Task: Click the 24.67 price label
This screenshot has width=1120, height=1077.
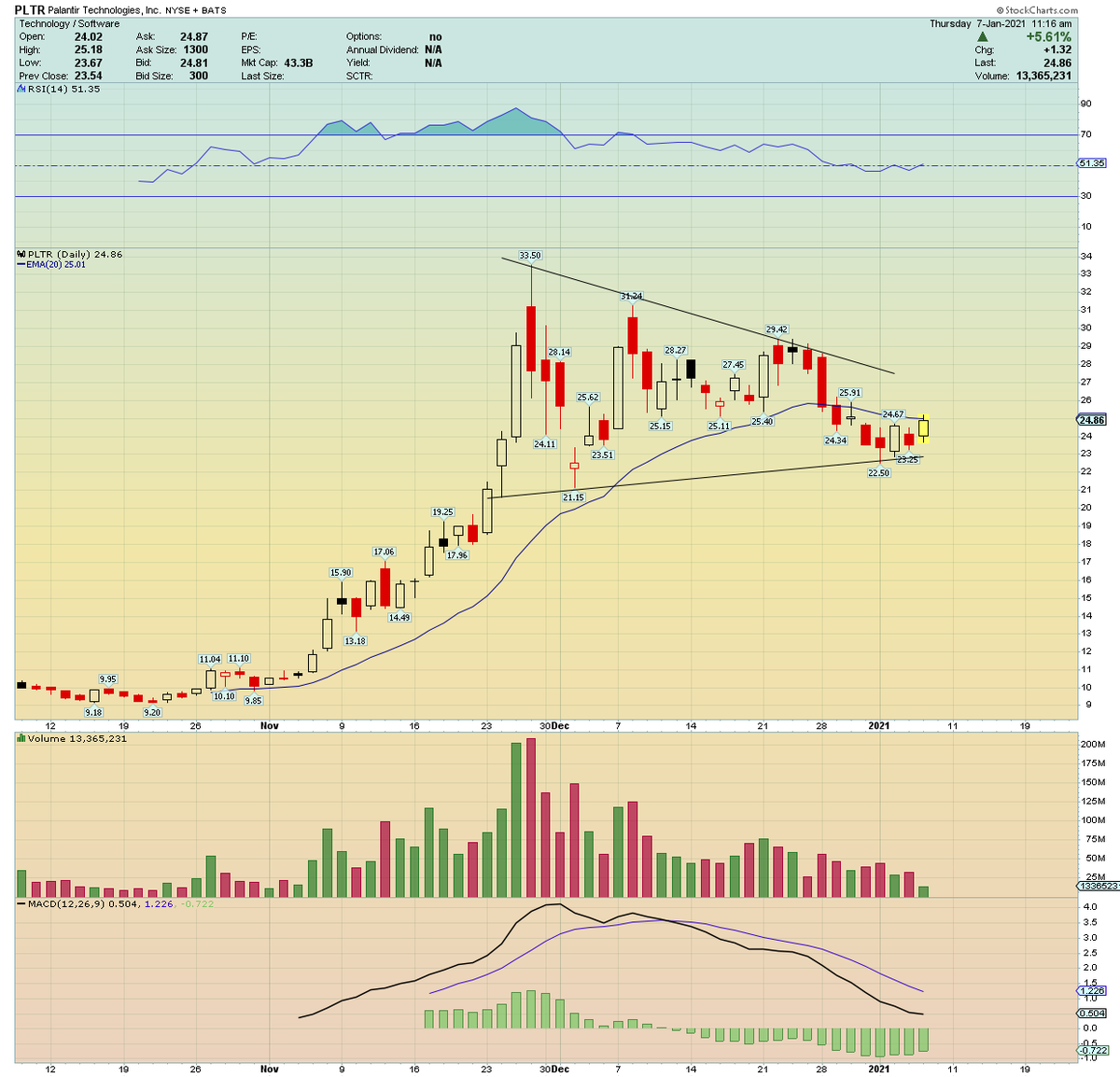Action: 893,414
